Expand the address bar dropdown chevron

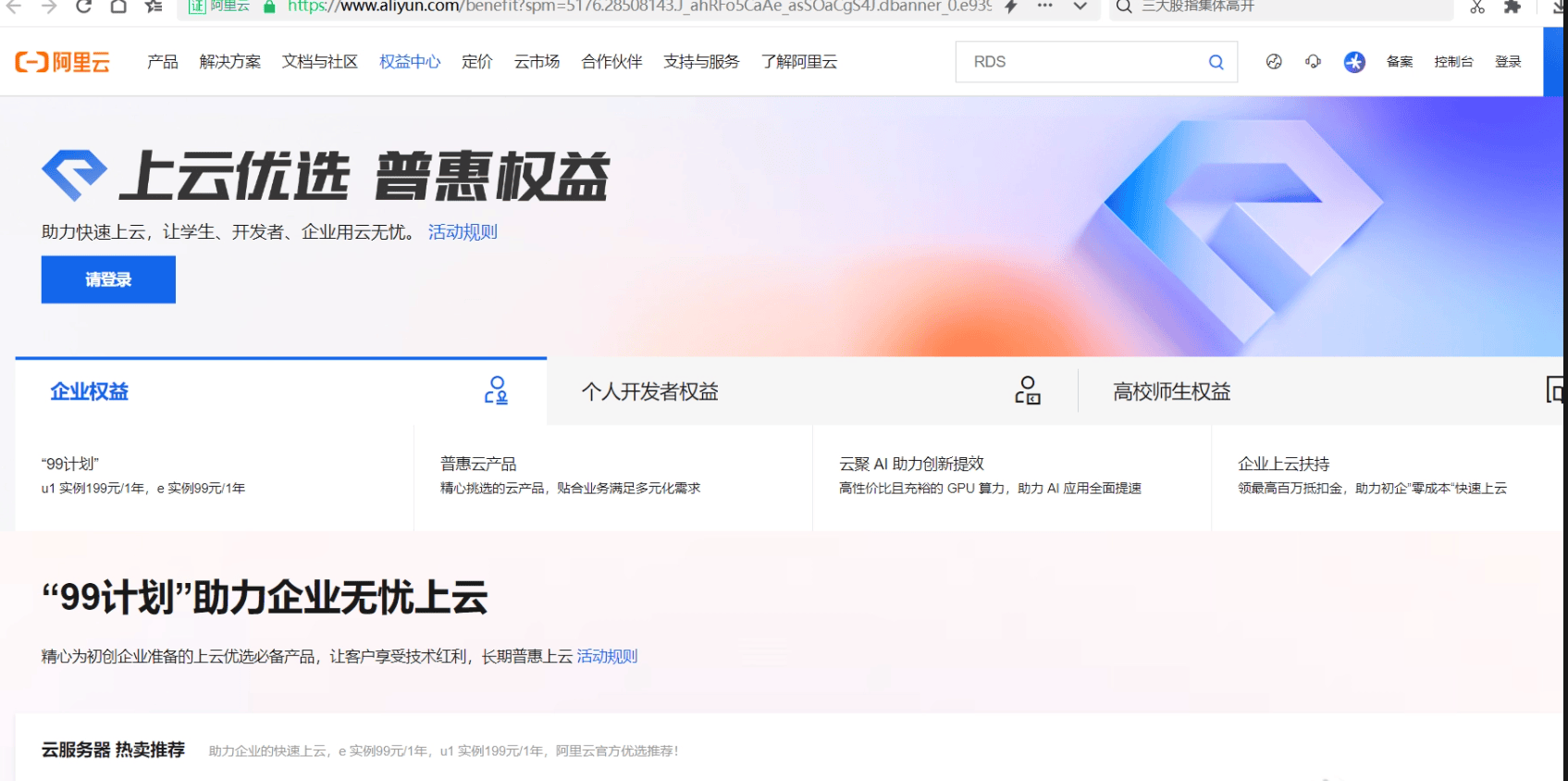(1080, 6)
